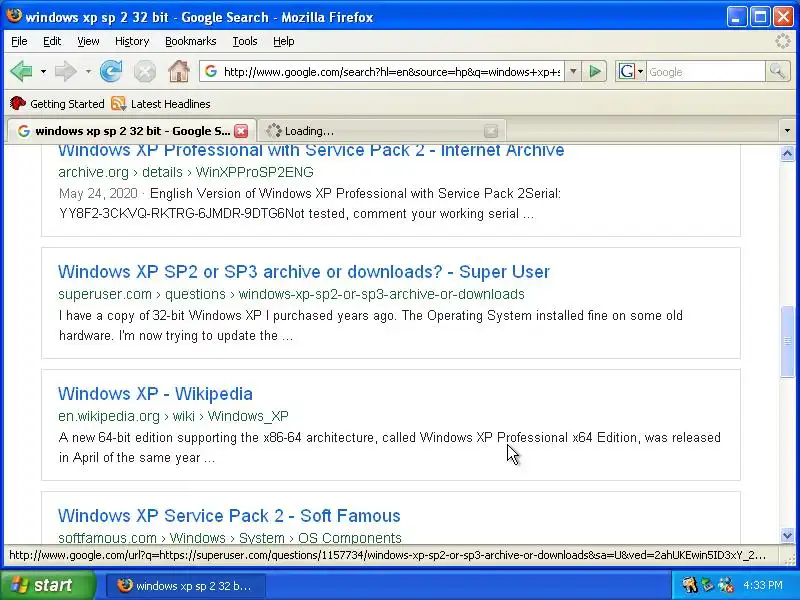
Task: Open the Back history dropdown arrow
Action: pos(43,72)
